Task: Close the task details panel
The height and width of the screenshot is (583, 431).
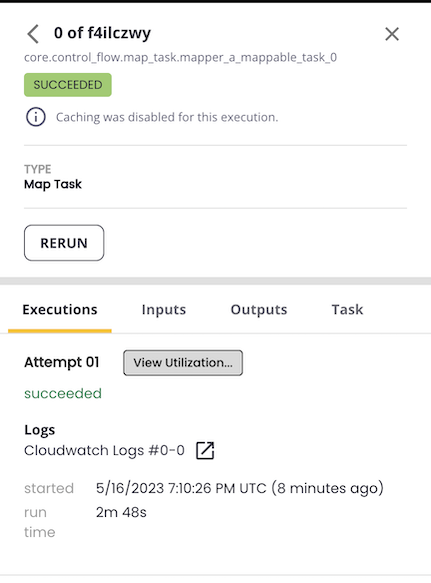Action: 392,34
